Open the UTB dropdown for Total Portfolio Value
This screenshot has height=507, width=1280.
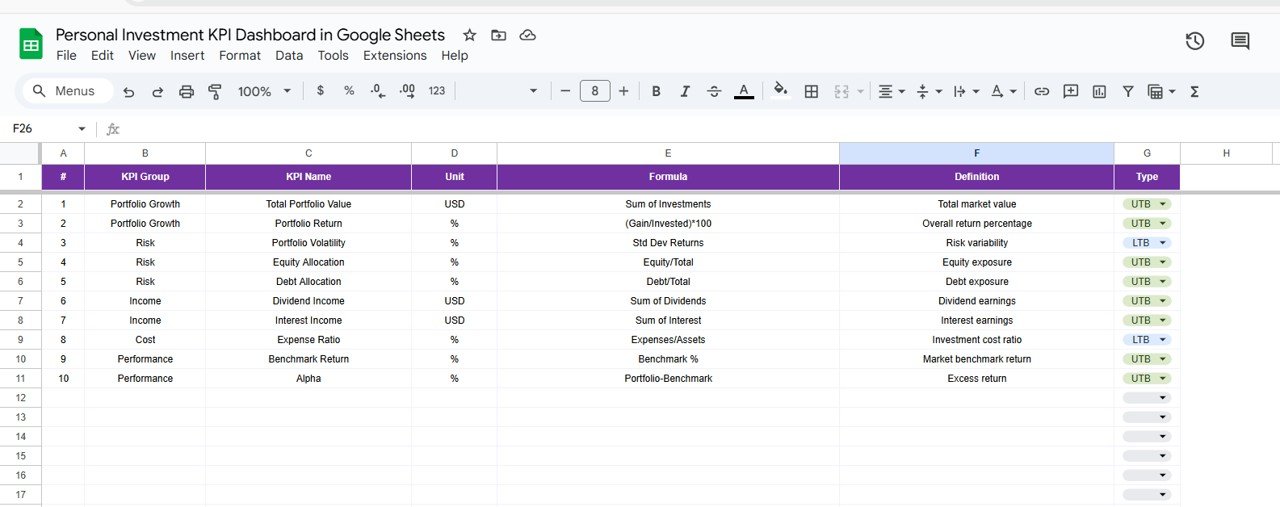click(x=1147, y=204)
